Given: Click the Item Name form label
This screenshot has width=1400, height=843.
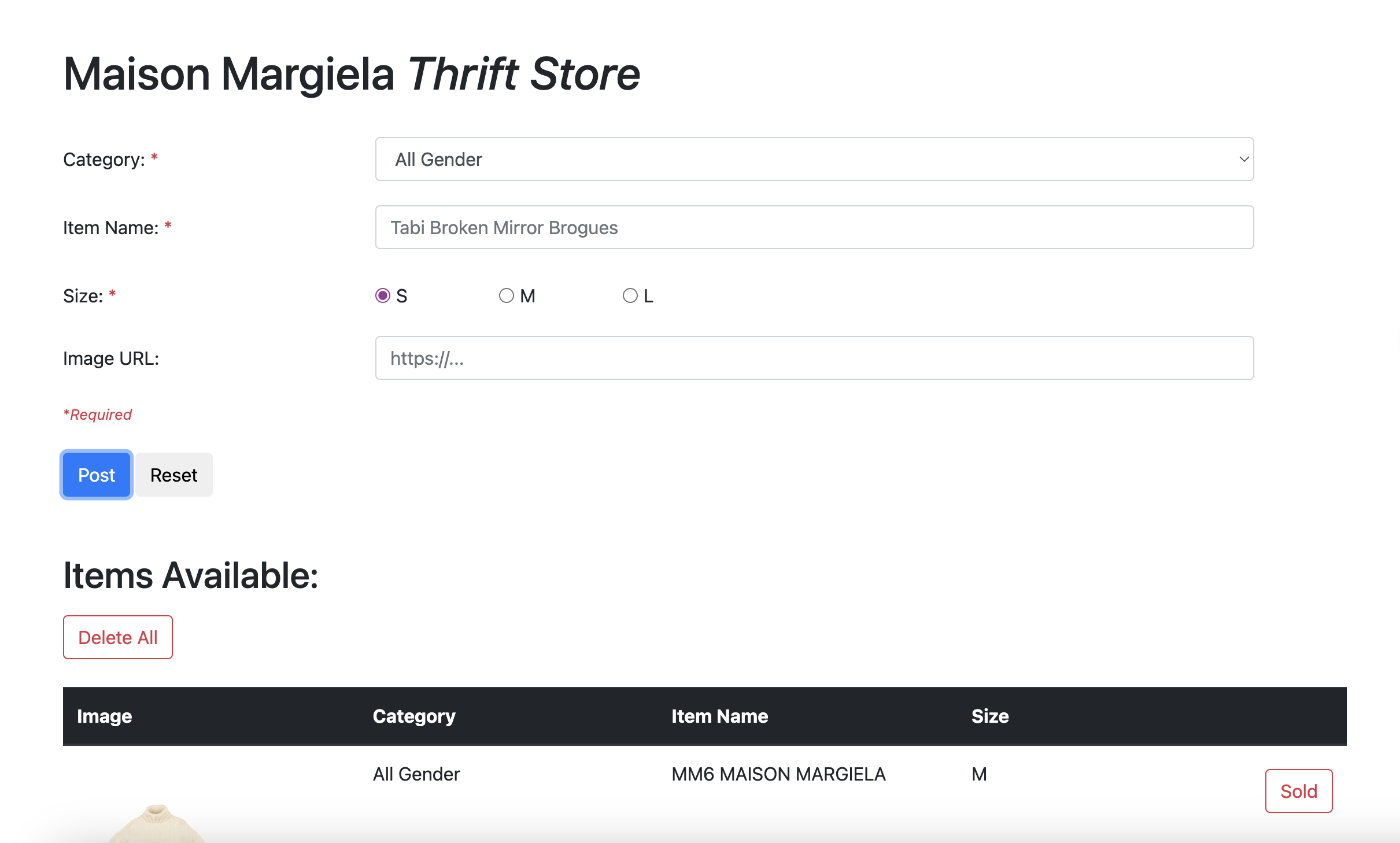Looking at the screenshot, I should 111,227.
